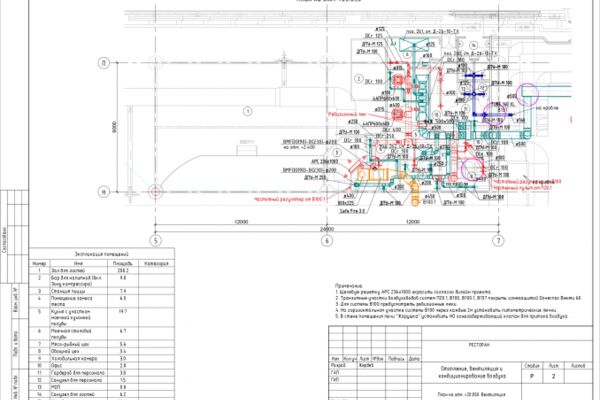Viewport: 600px width, 400px height.
Task: Click the 'Подпись' column header in title block
Action: (396, 359)
